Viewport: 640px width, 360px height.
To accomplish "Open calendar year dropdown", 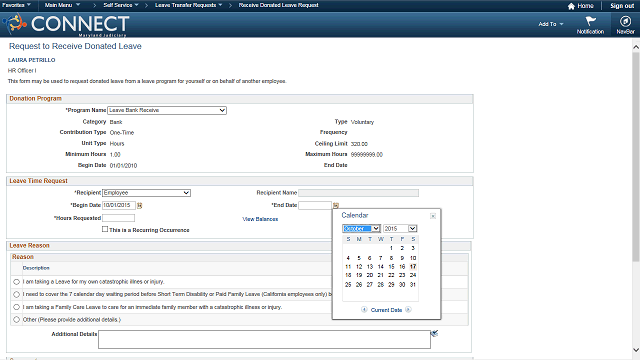I will (x=400, y=229).
